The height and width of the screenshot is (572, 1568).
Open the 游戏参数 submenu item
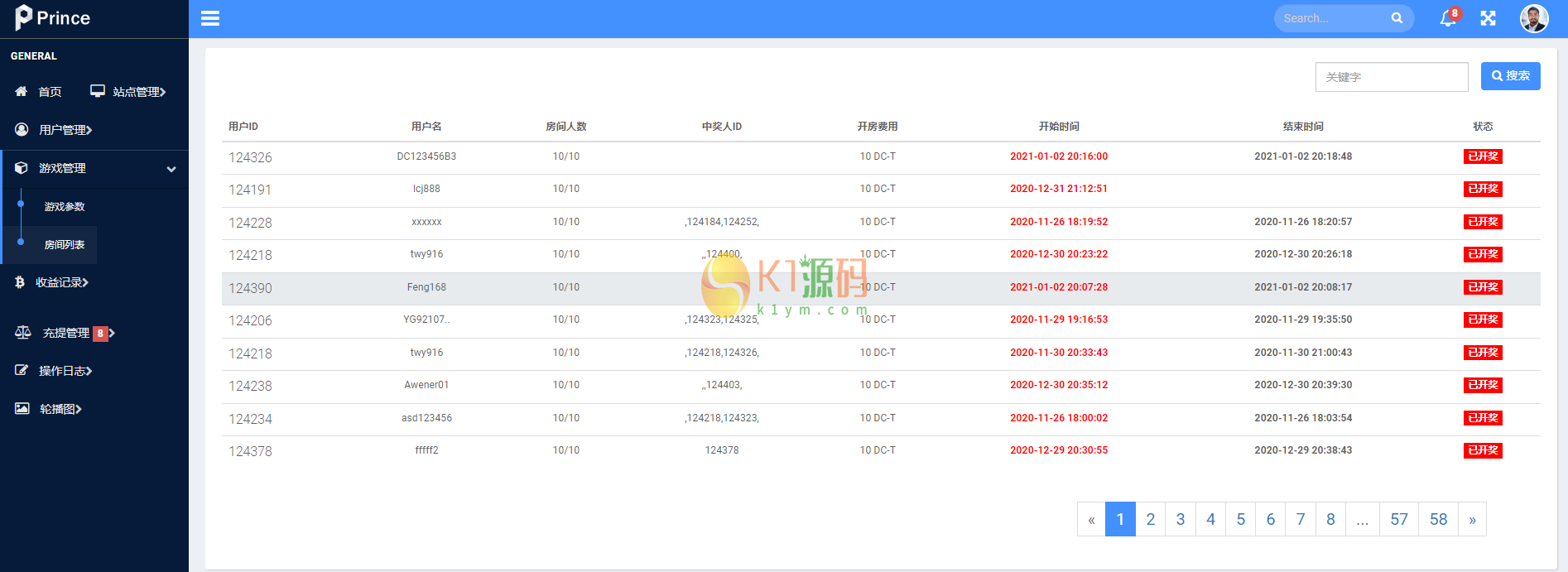click(x=65, y=207)
